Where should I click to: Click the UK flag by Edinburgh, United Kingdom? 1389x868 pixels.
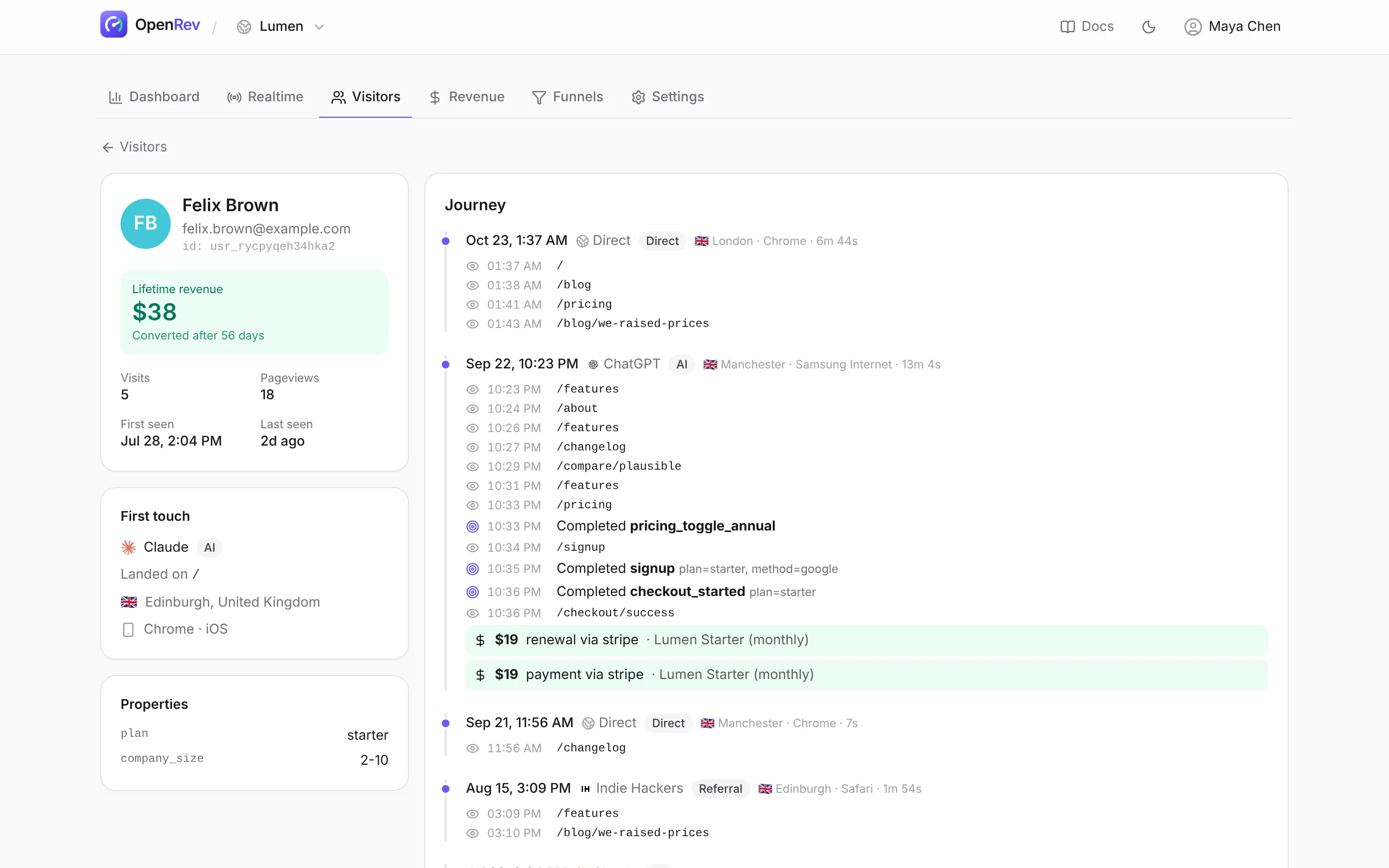[x=129, y=602]
